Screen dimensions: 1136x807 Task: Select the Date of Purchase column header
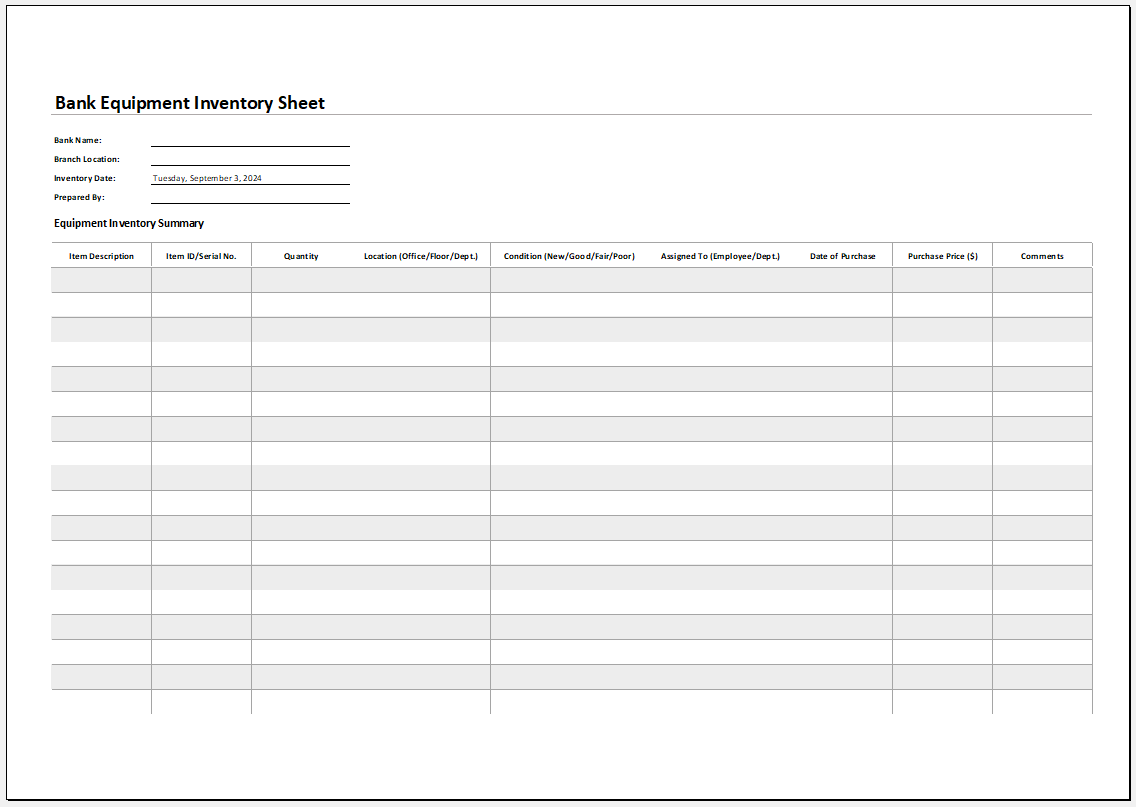click(842, 256)
